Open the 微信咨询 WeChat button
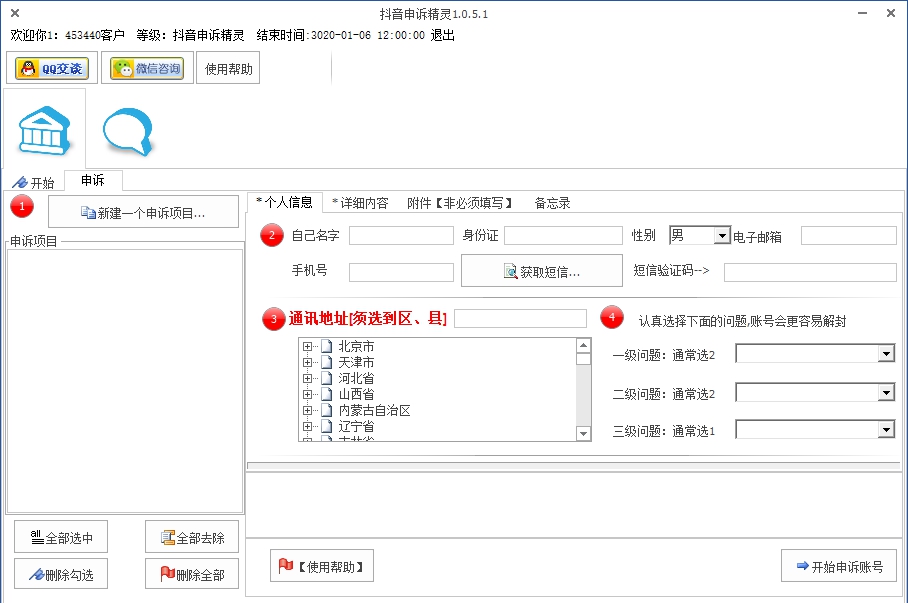Image resolution: width=908 pixels, height=603 pixels. click(147, 68)
